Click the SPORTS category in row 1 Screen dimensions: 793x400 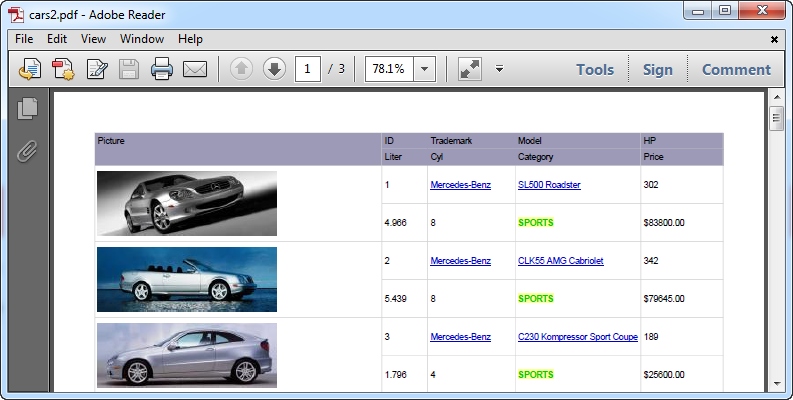[x=536, y=223]
